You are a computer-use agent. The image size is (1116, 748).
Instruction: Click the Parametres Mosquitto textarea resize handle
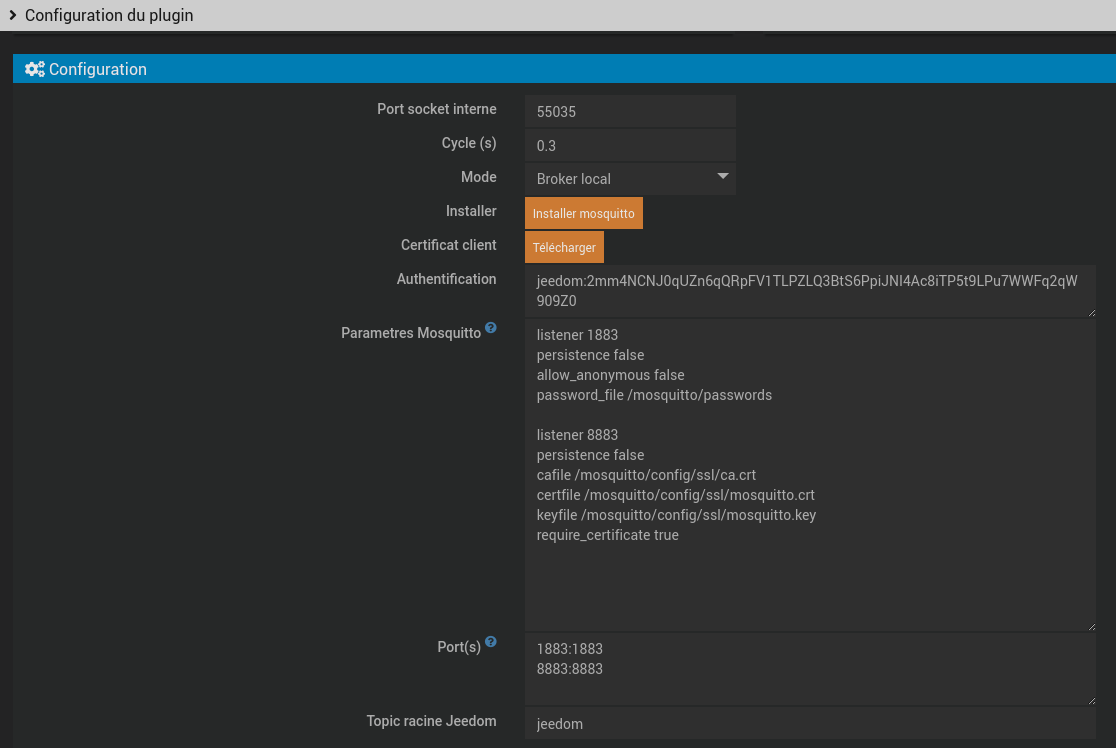1092,626
